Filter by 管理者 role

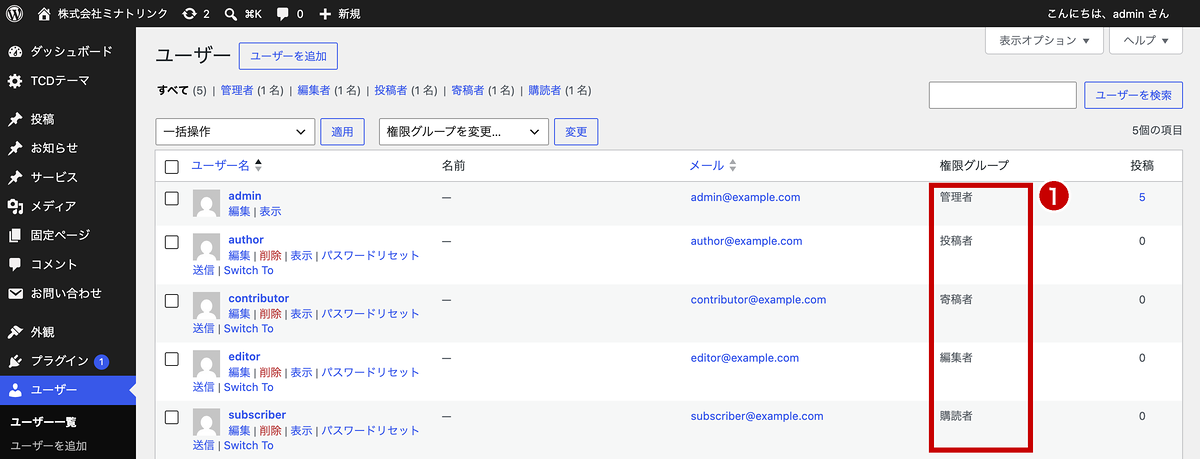(237, 90)
